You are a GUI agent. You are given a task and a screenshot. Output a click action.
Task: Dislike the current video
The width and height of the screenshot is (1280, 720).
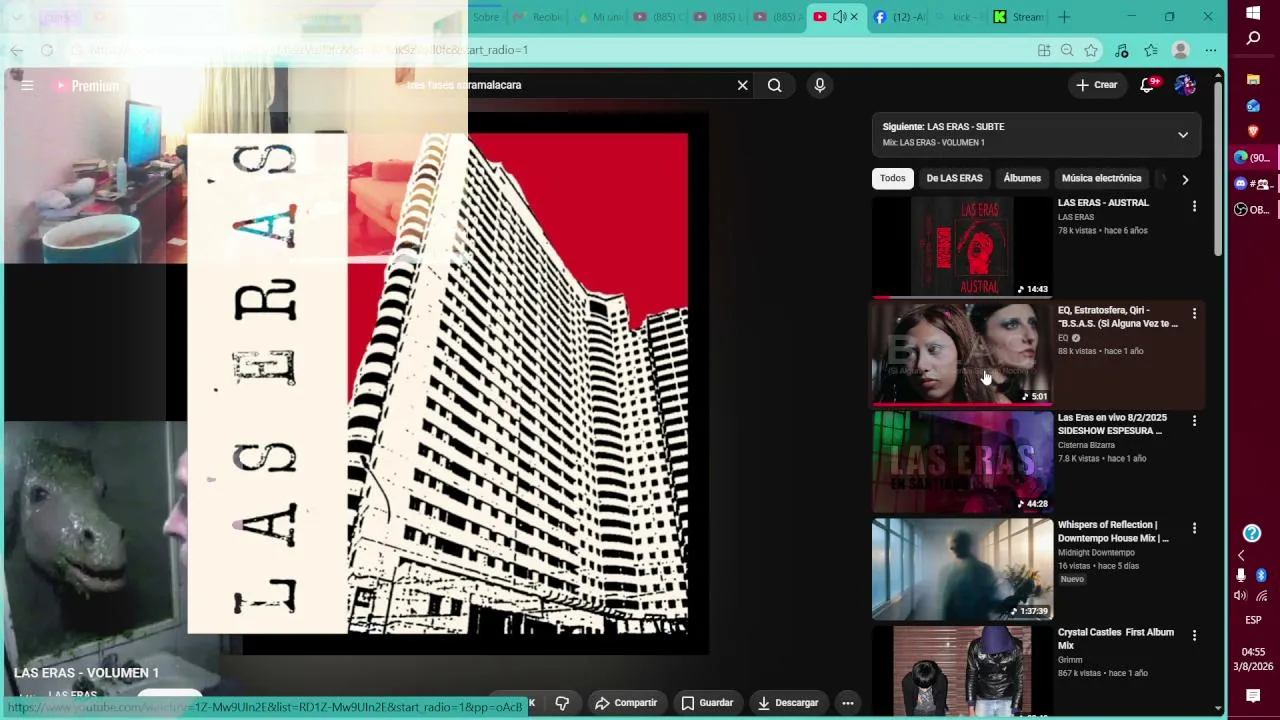click(x=562, y=703)
